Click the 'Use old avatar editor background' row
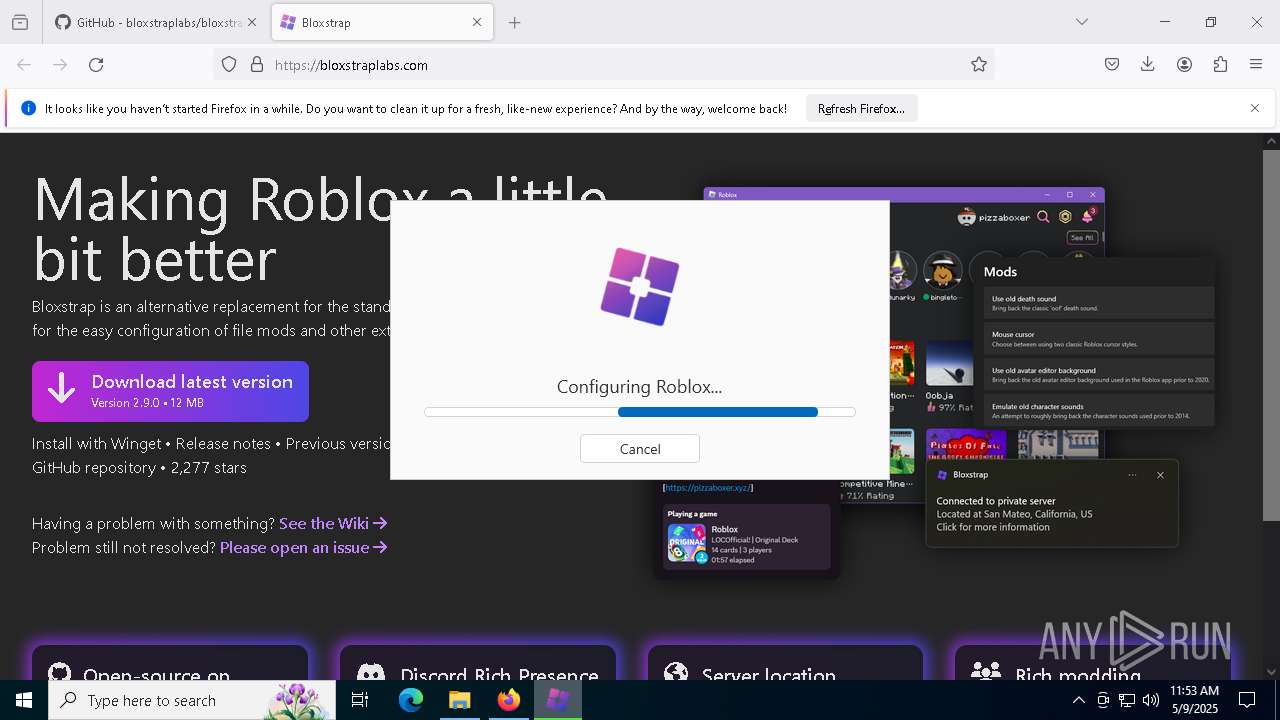Viewport: 1280px width, 720px height. coord(1098,375)
